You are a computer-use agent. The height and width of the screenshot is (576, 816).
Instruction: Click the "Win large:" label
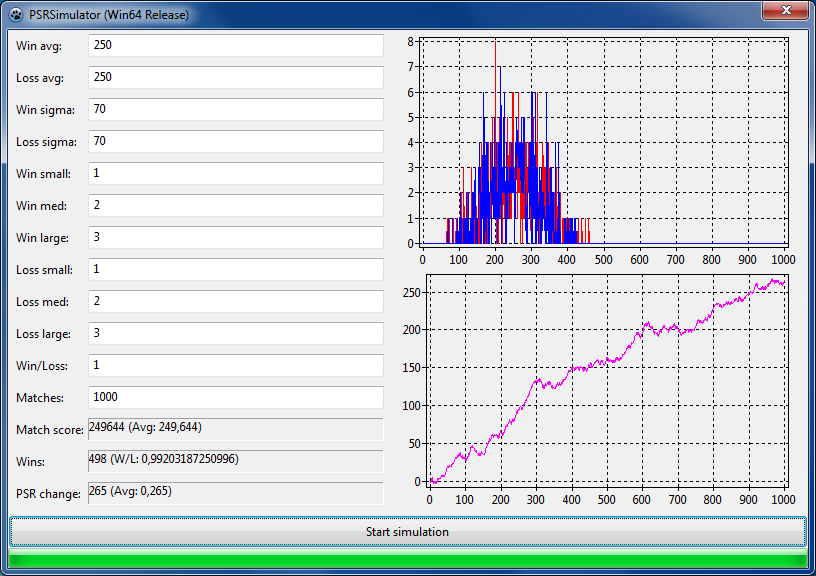(x=43, y=238)
